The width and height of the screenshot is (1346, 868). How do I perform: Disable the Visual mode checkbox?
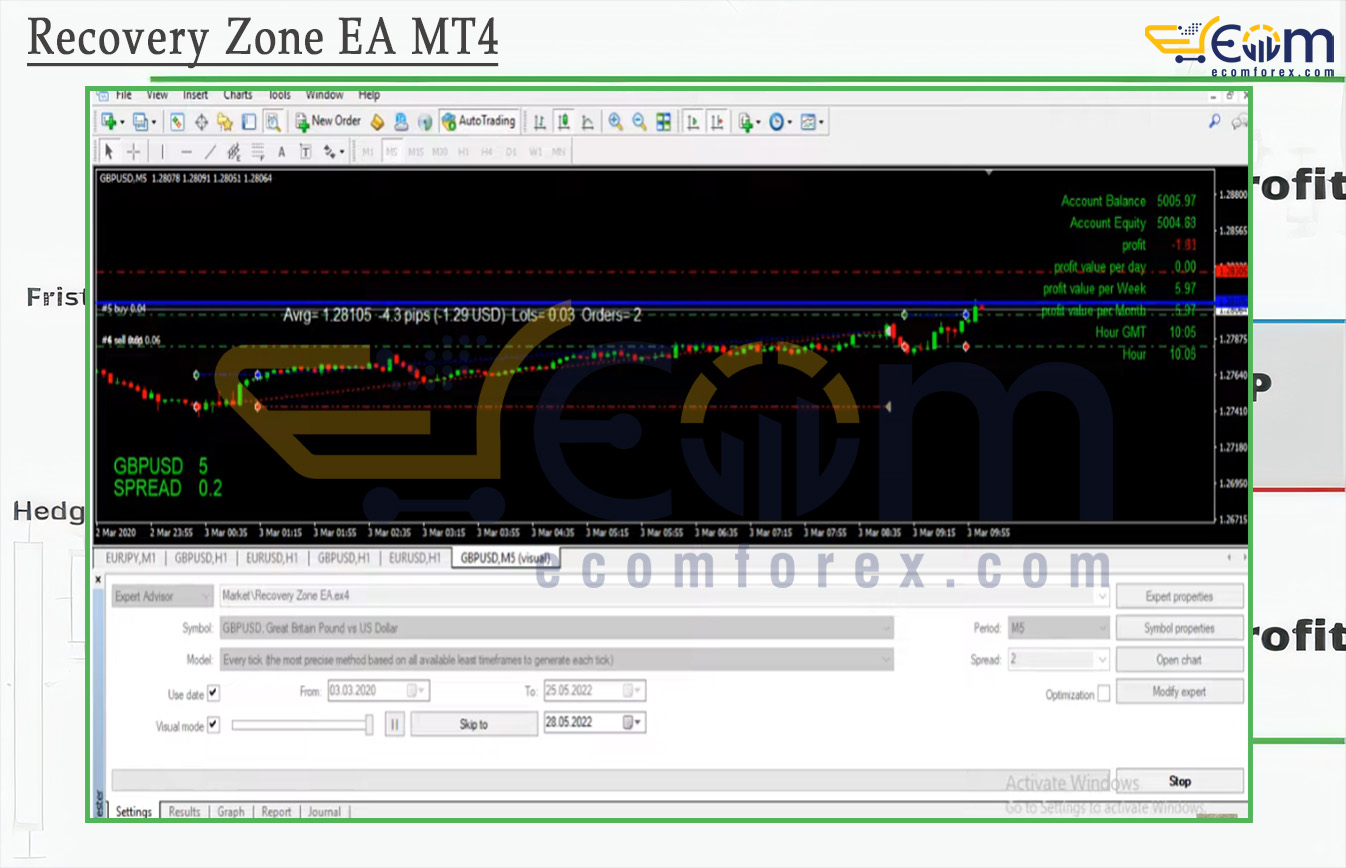tap(213, 726)
